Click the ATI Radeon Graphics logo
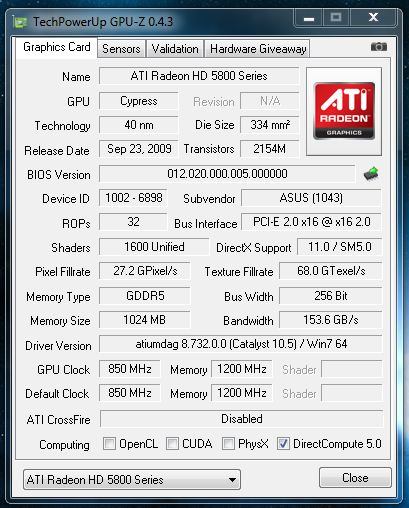This screenshot has height=508, width=409. (344, 111)
